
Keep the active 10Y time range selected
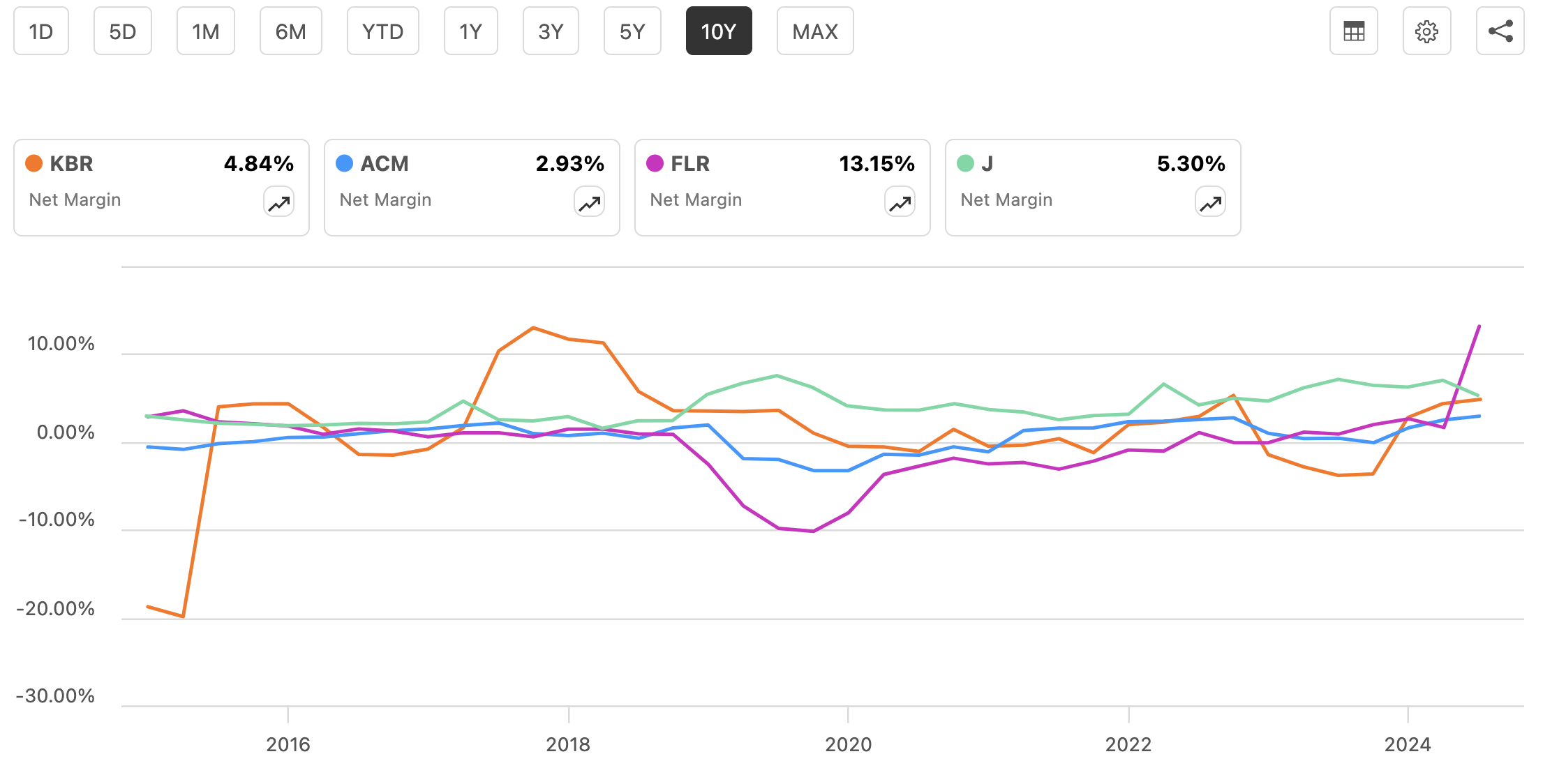[x=719, y=31]
